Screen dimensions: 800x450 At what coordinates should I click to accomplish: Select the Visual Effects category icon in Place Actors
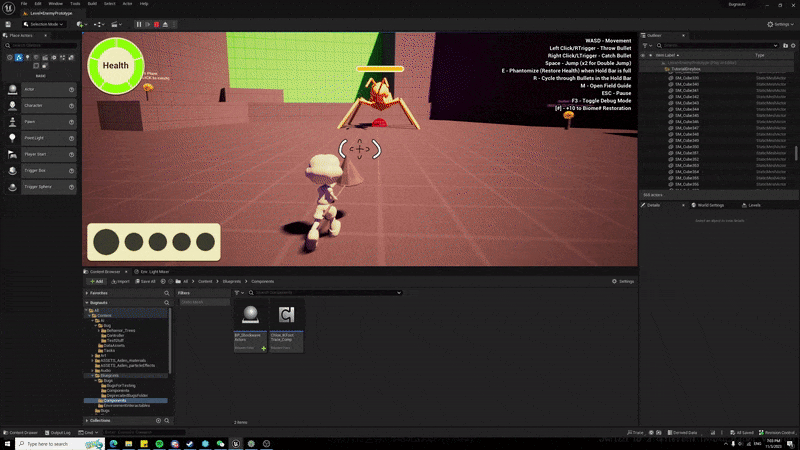click(54, 58)
